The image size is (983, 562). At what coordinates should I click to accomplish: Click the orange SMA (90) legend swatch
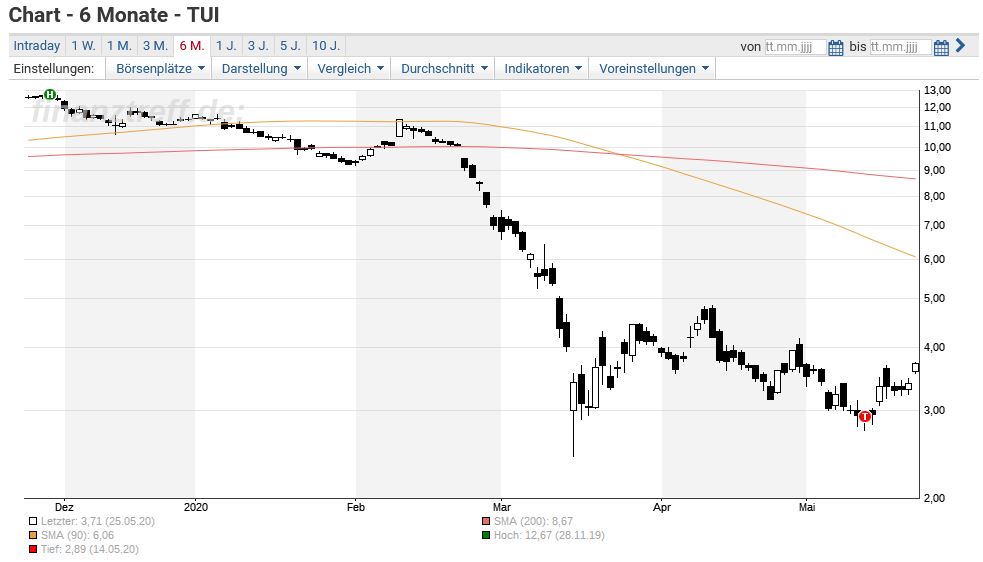point(33,535)
